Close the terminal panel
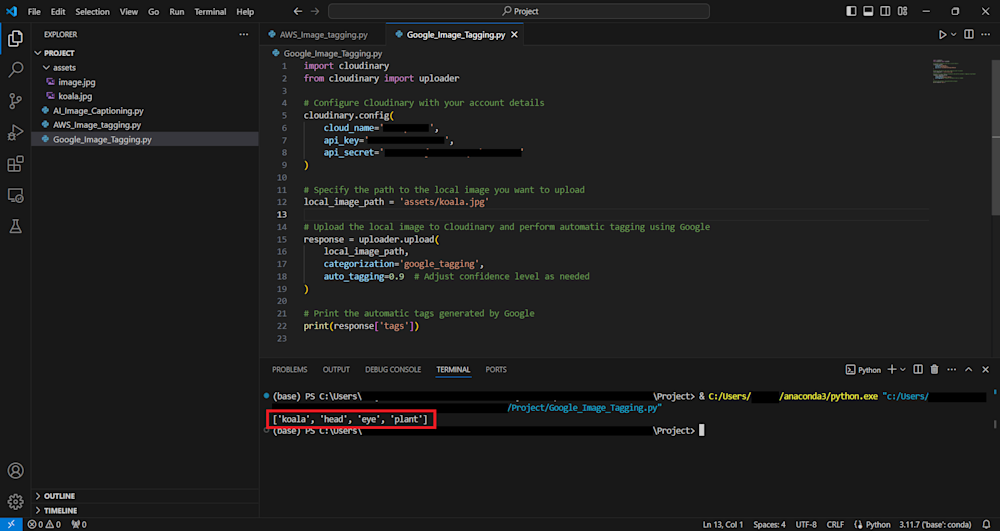Image resolution: width=1000 pixels, height=531 pixels. click(985, 370)
